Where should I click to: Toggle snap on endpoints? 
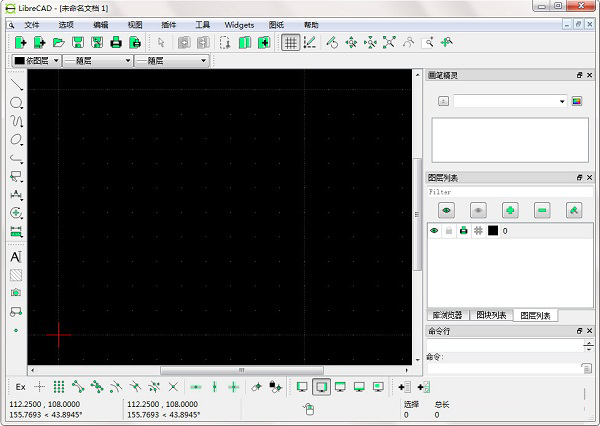pos(78,387)
